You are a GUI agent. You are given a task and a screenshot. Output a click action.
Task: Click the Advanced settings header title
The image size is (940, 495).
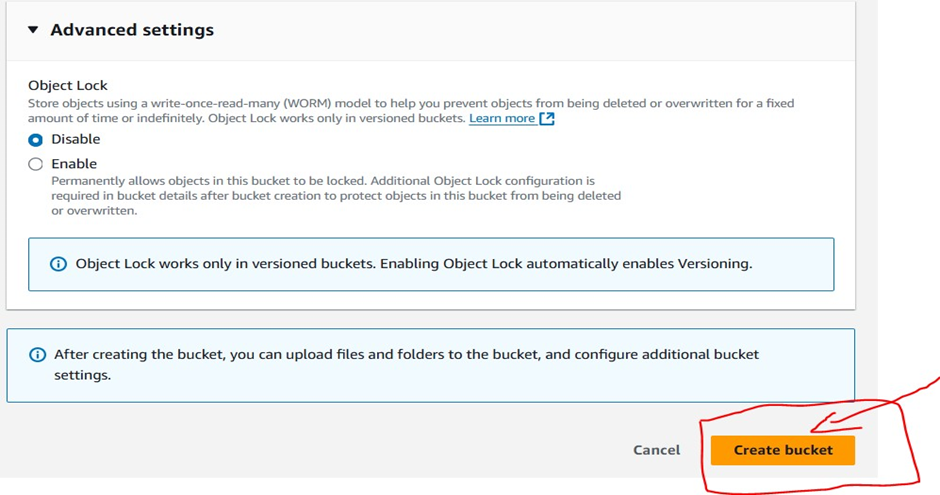pos(132,30)
